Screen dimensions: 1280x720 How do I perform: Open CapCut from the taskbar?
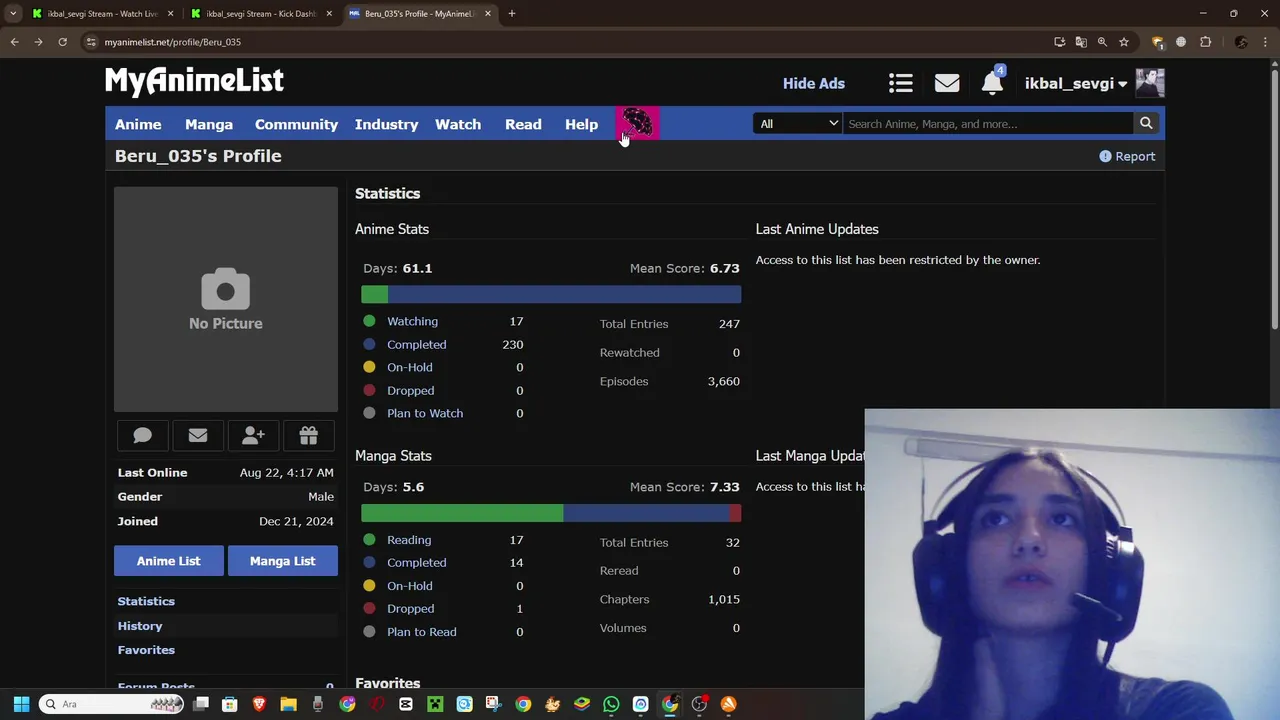pyautogui.click(x=405, y=704)
